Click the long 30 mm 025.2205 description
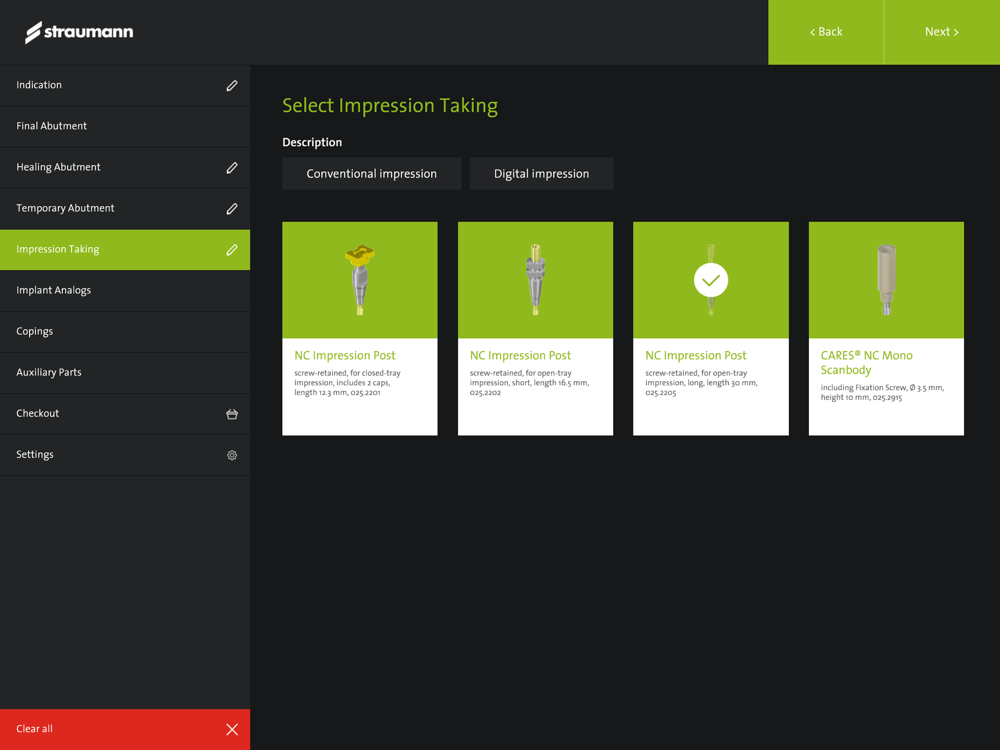 click(701, 383)
